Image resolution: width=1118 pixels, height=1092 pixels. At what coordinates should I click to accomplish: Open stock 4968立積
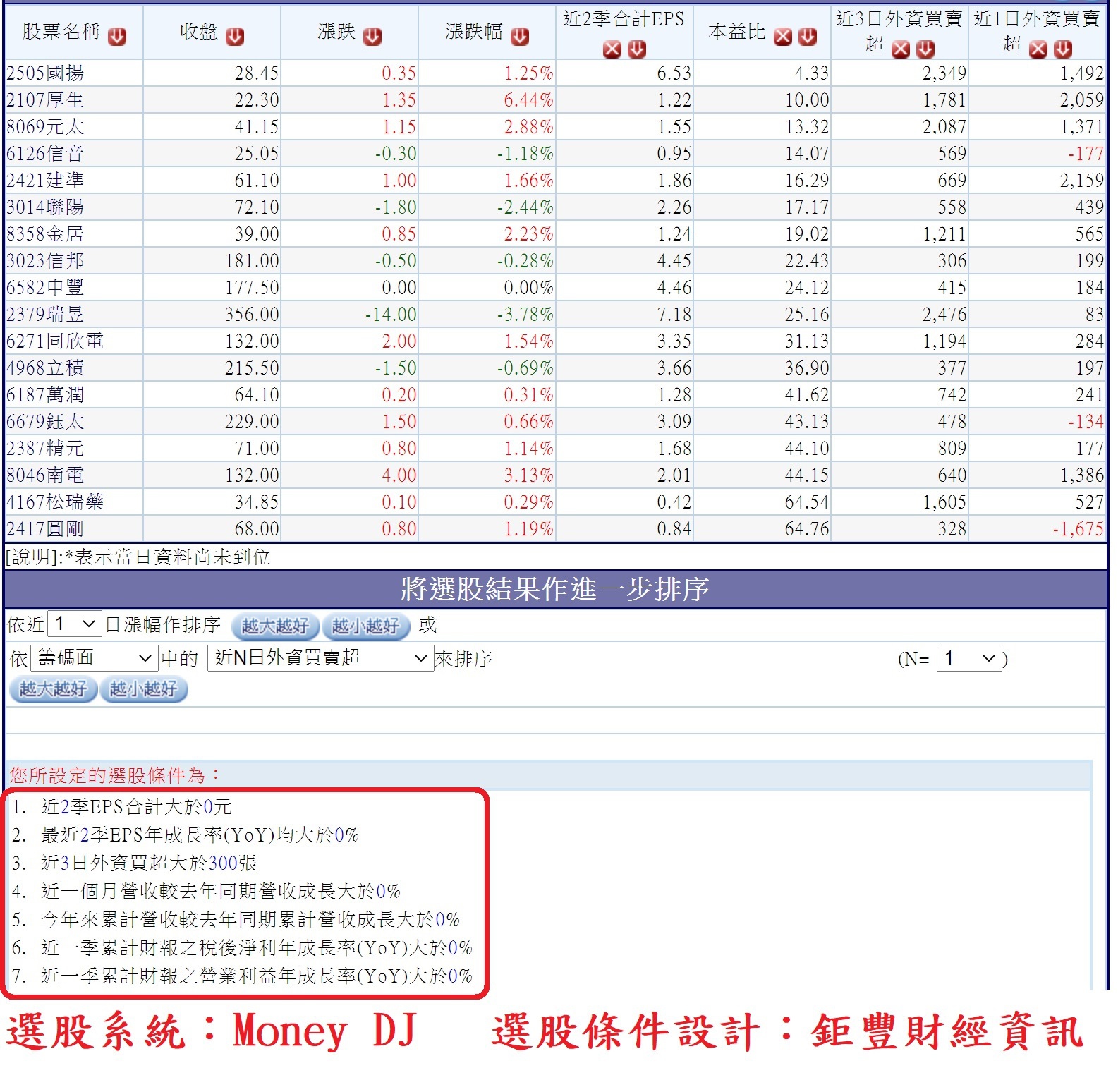45,368
